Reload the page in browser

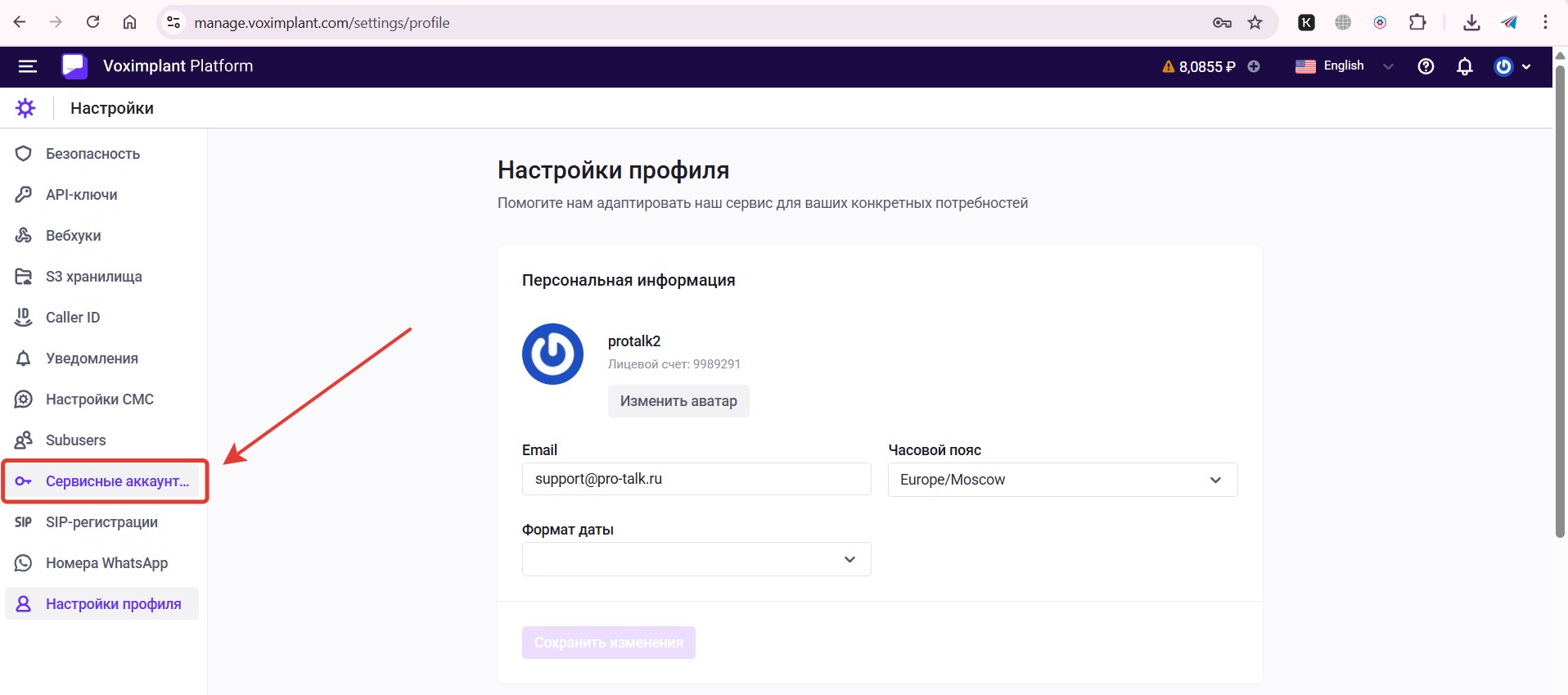point(93,22)
